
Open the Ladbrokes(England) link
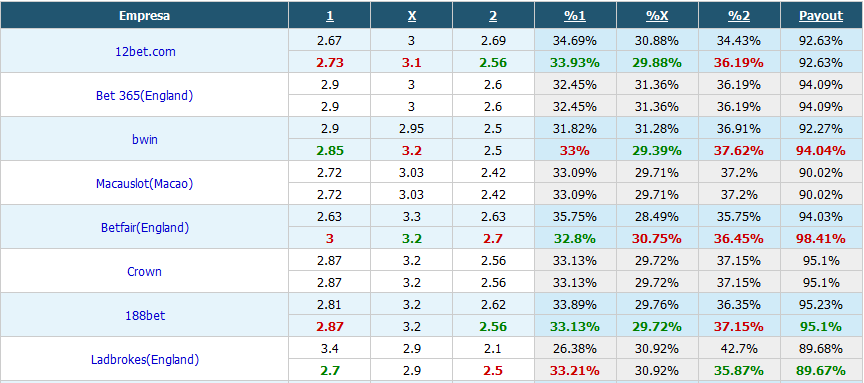click(x=144, y=360)
